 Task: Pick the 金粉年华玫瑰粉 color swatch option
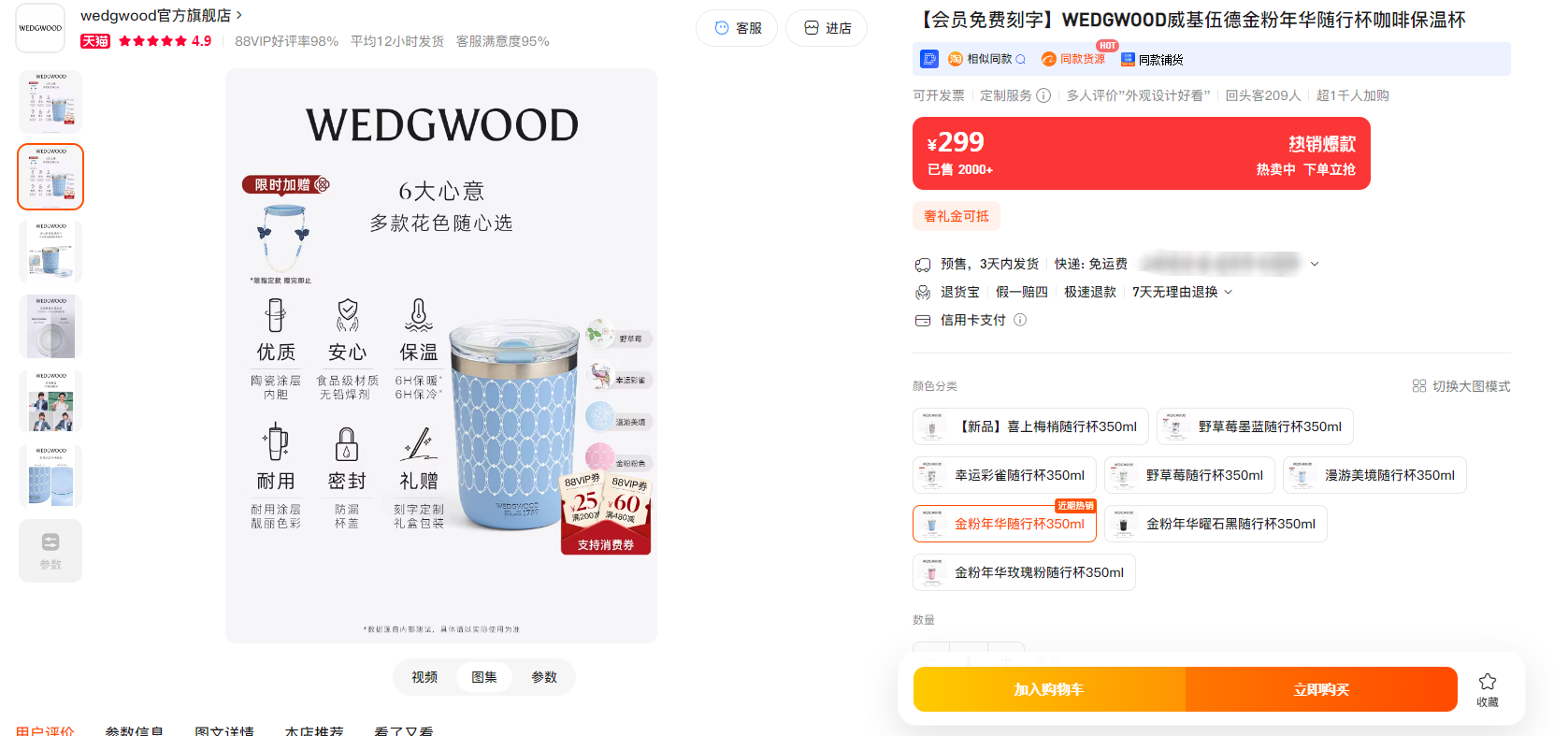coord(1024,572)
